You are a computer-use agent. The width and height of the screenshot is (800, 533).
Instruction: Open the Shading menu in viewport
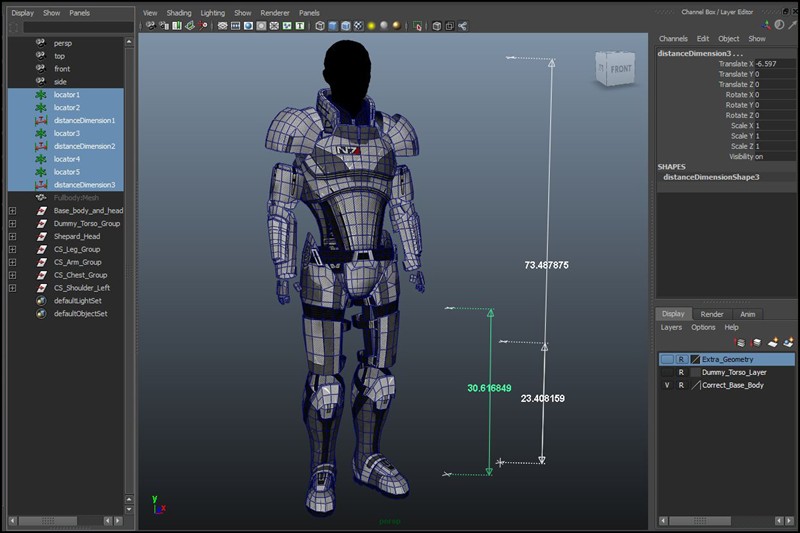tap(178, 13)
